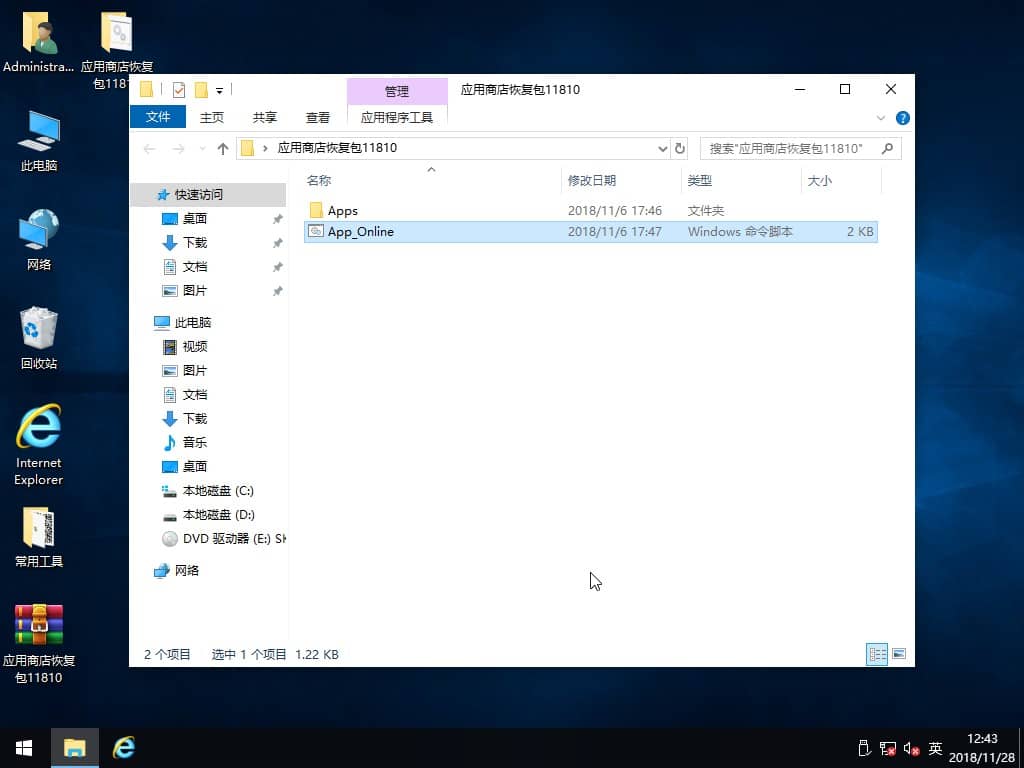Collapse the 快速访问 section in navigation pane

coord(150,193)
